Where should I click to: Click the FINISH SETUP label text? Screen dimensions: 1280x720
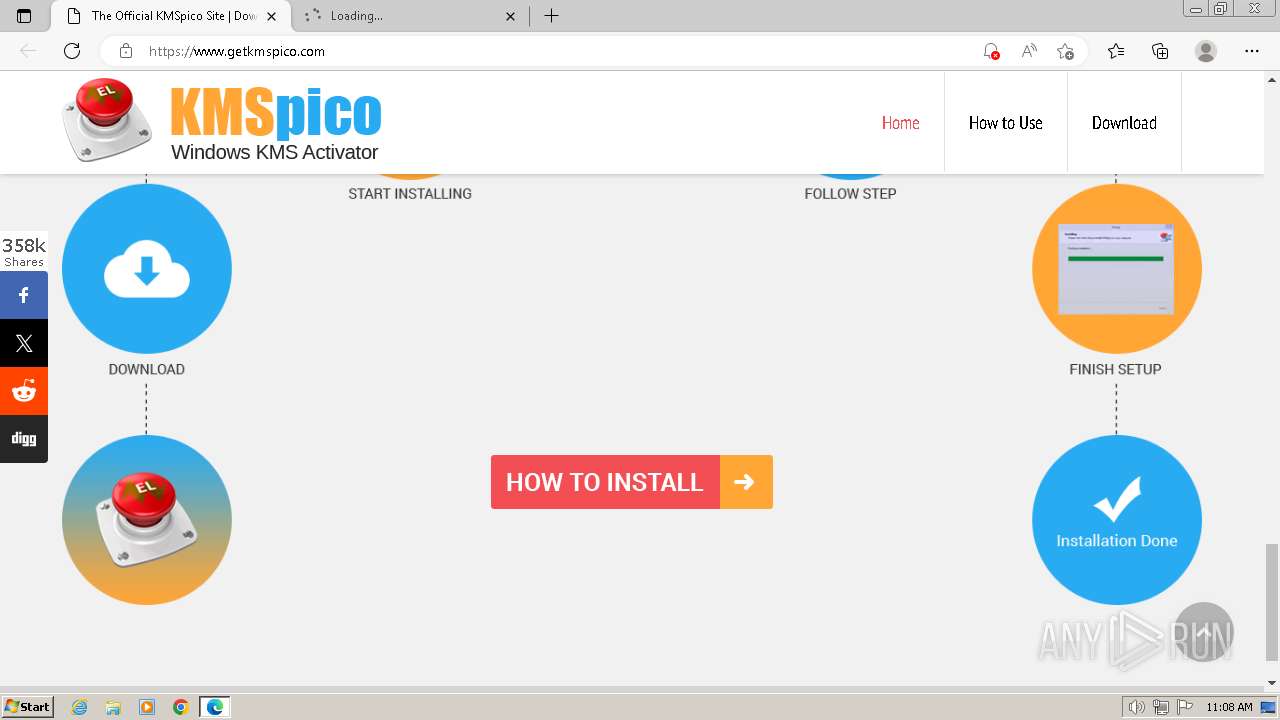pos(1115,369)
